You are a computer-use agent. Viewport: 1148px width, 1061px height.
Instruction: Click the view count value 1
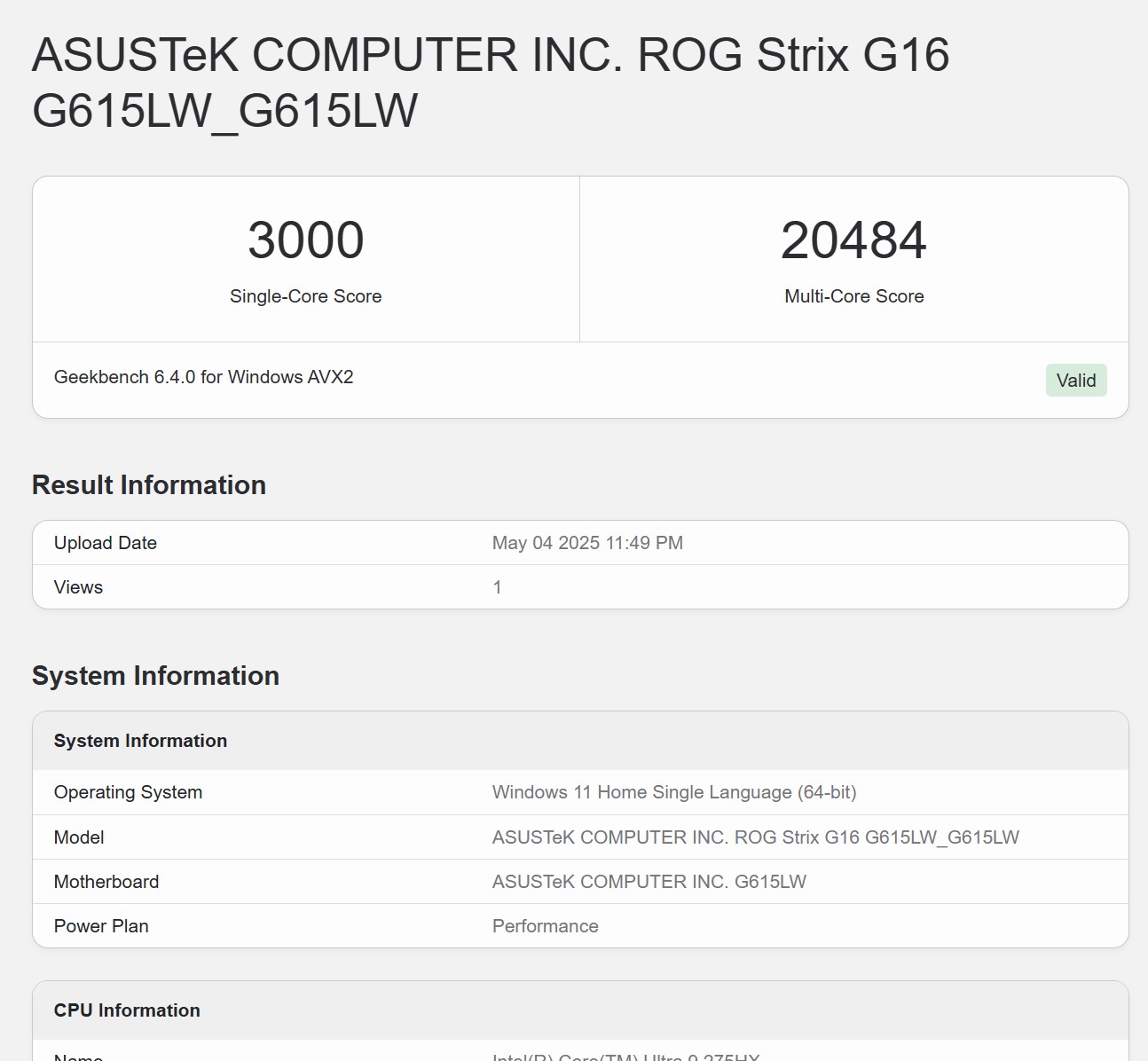(497, 587)
